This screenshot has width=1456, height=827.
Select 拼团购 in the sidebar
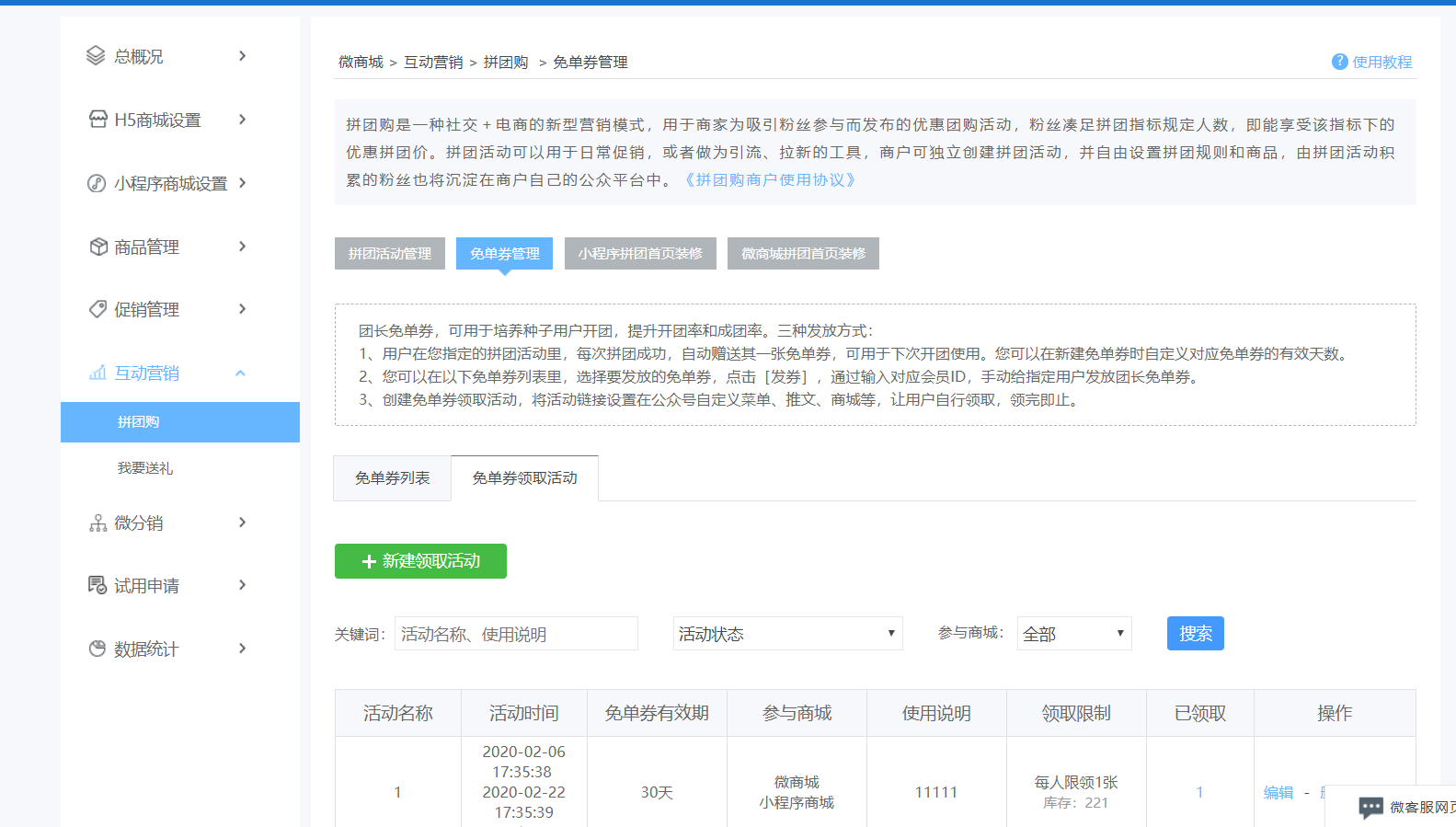[x=180, y=422]
